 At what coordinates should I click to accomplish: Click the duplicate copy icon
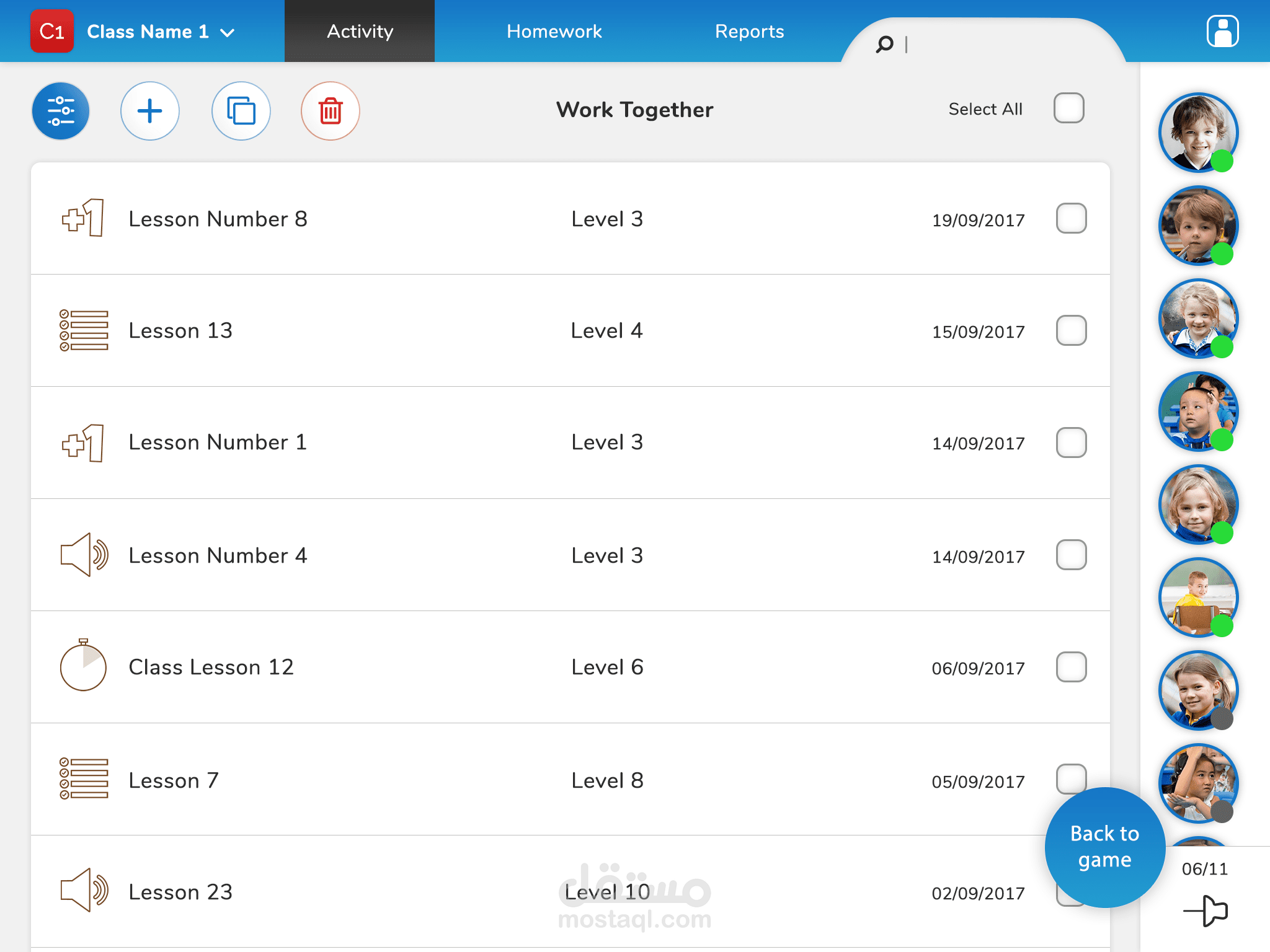[x=241, y=111]
